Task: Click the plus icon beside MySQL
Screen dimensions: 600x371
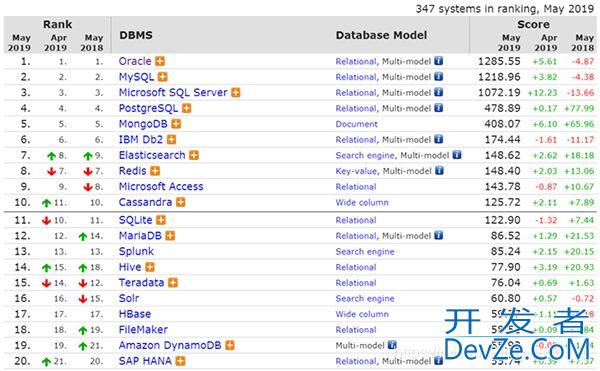Action: click(163, 77)
